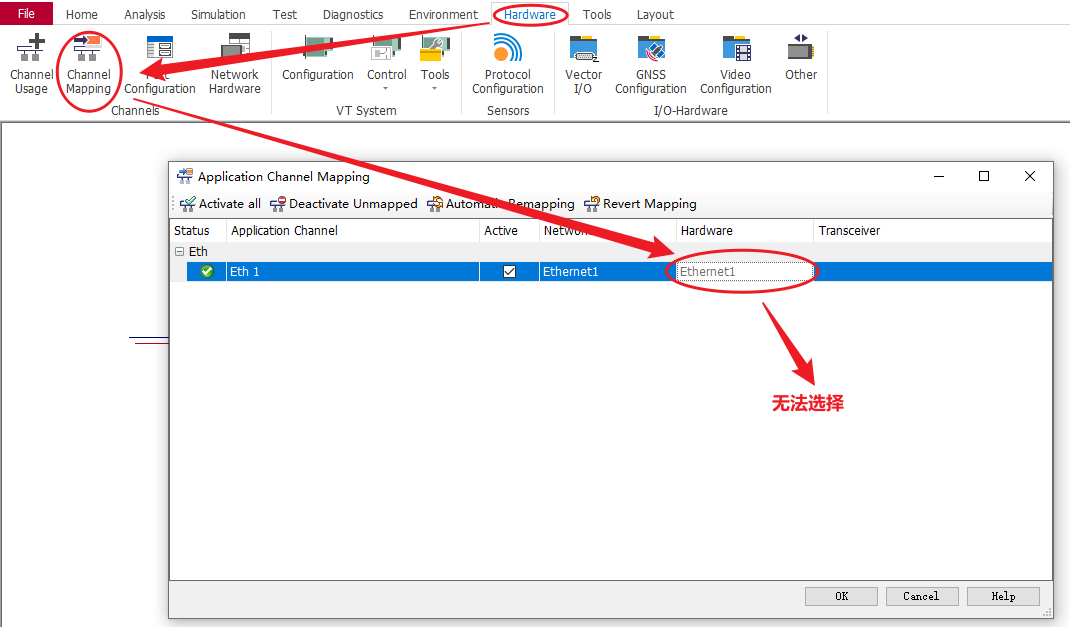Click OK in Application Channel Mapping

[x=841, y=596]
